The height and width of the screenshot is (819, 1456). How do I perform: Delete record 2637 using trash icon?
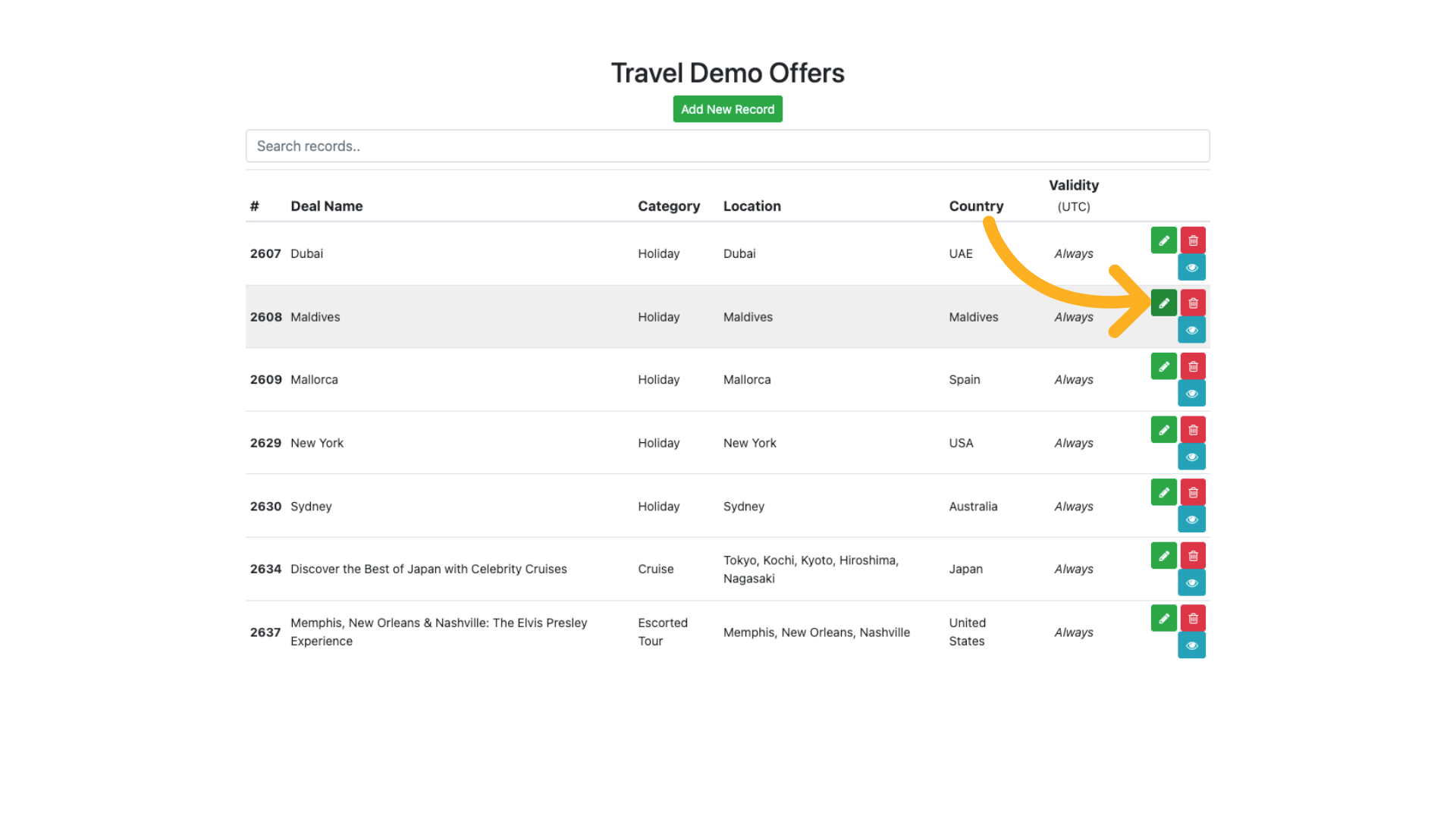1193,619
